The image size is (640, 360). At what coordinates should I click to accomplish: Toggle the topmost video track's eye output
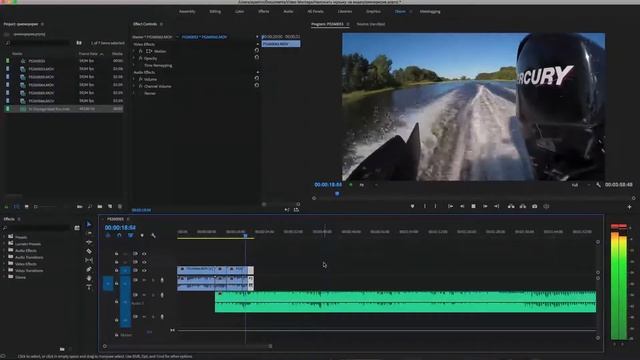pos(144,253)
